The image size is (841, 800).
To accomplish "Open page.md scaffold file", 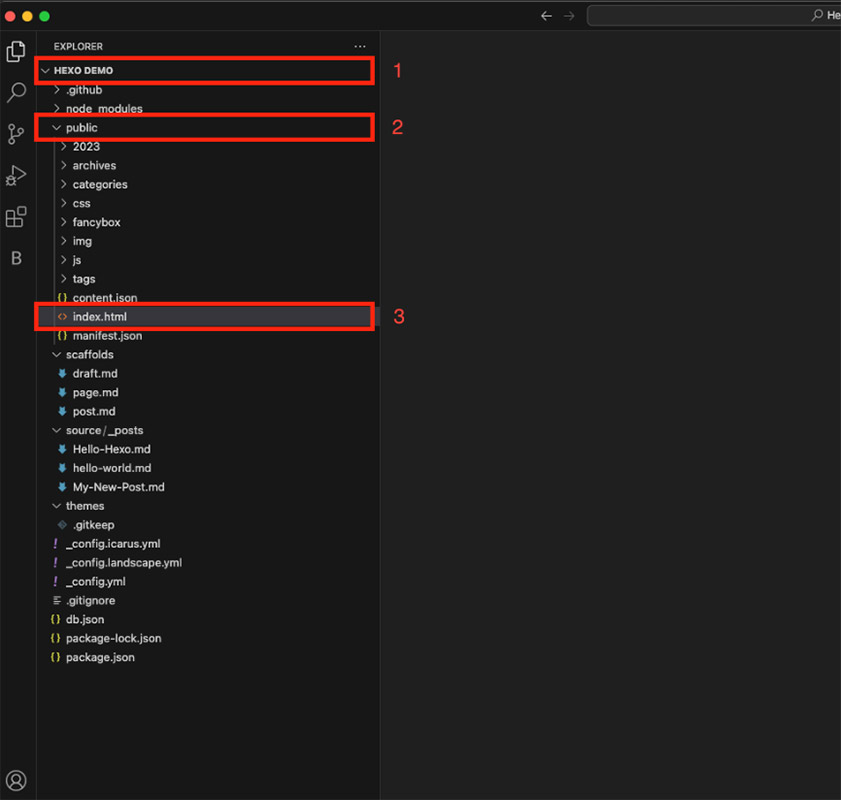I will tap(208, 392).
